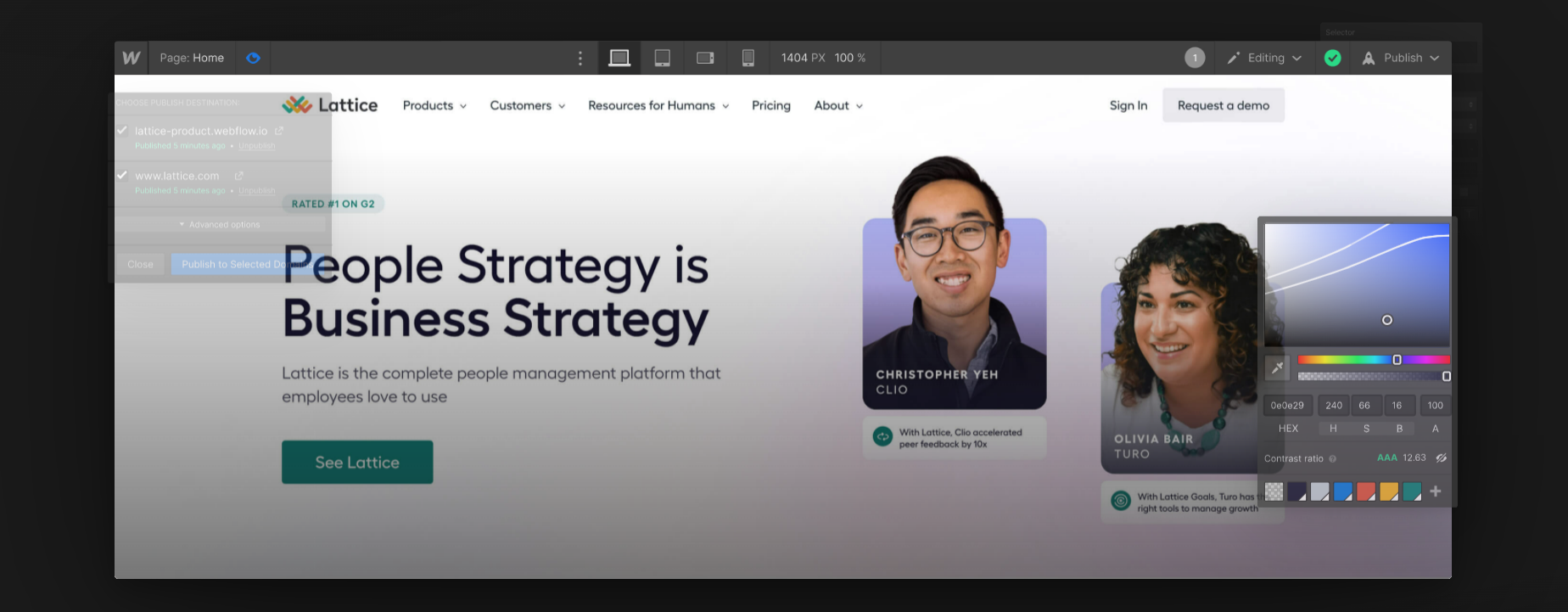Open the Editing mode dropdown
This screenshot has width=1568, height=612.
1264,58
